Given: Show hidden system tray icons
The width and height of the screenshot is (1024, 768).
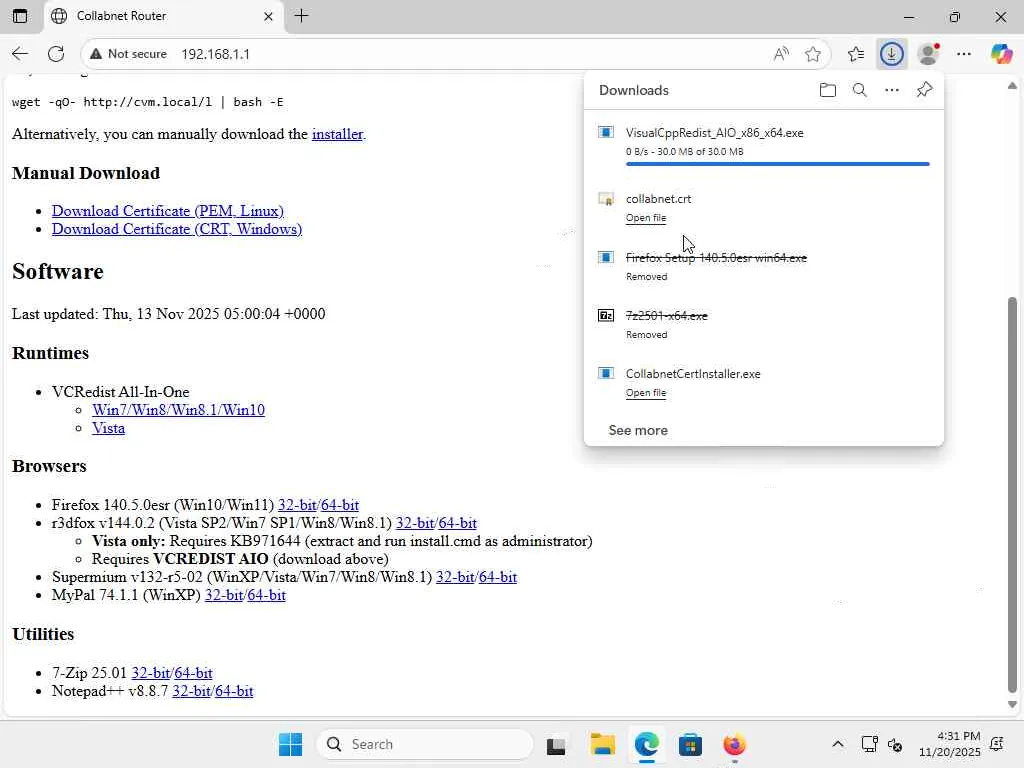Looking at the screenshot, I should point(837,744).
